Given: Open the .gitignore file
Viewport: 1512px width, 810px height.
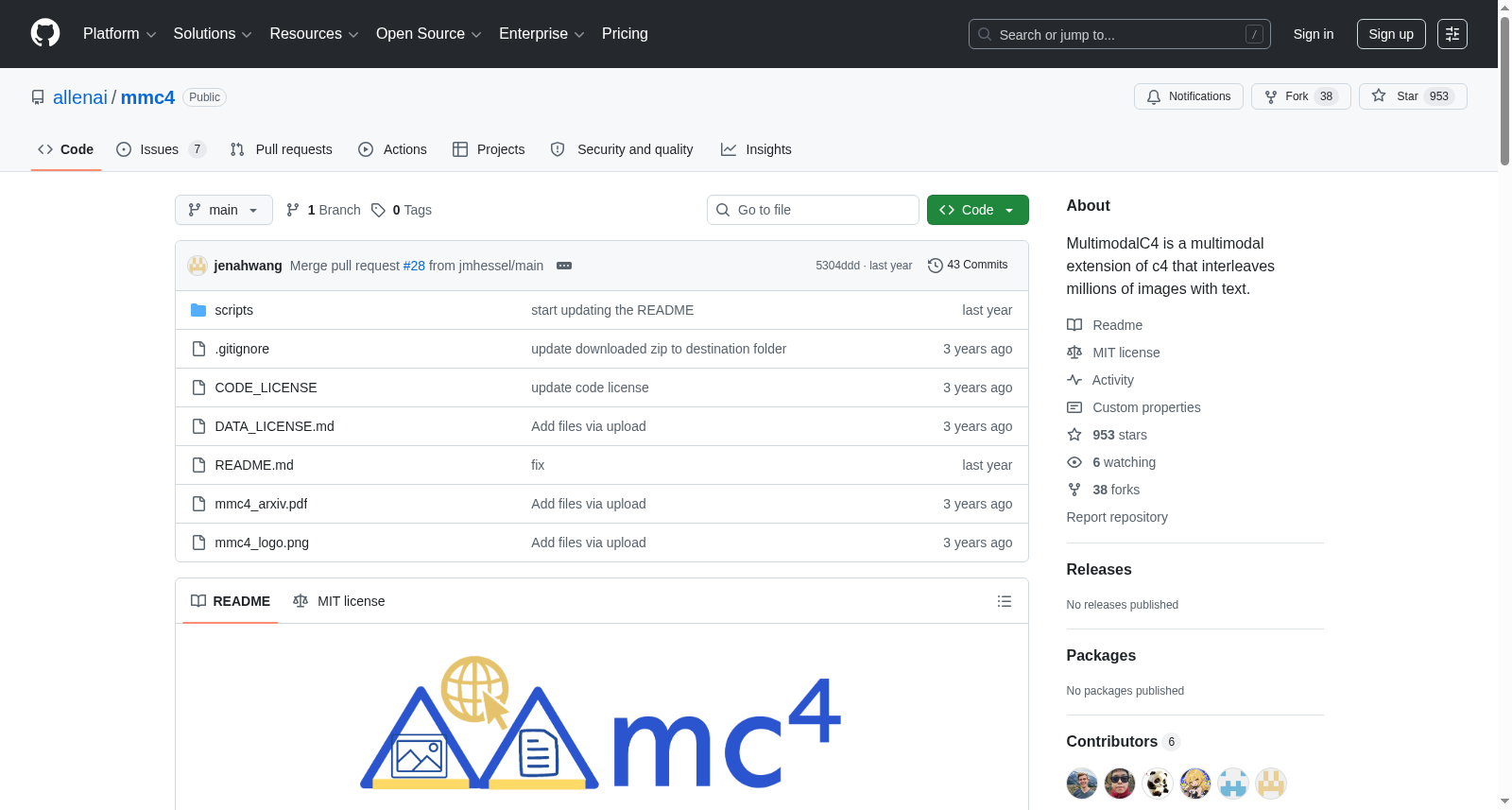Looking at the screenshot, I should (242, 349).
